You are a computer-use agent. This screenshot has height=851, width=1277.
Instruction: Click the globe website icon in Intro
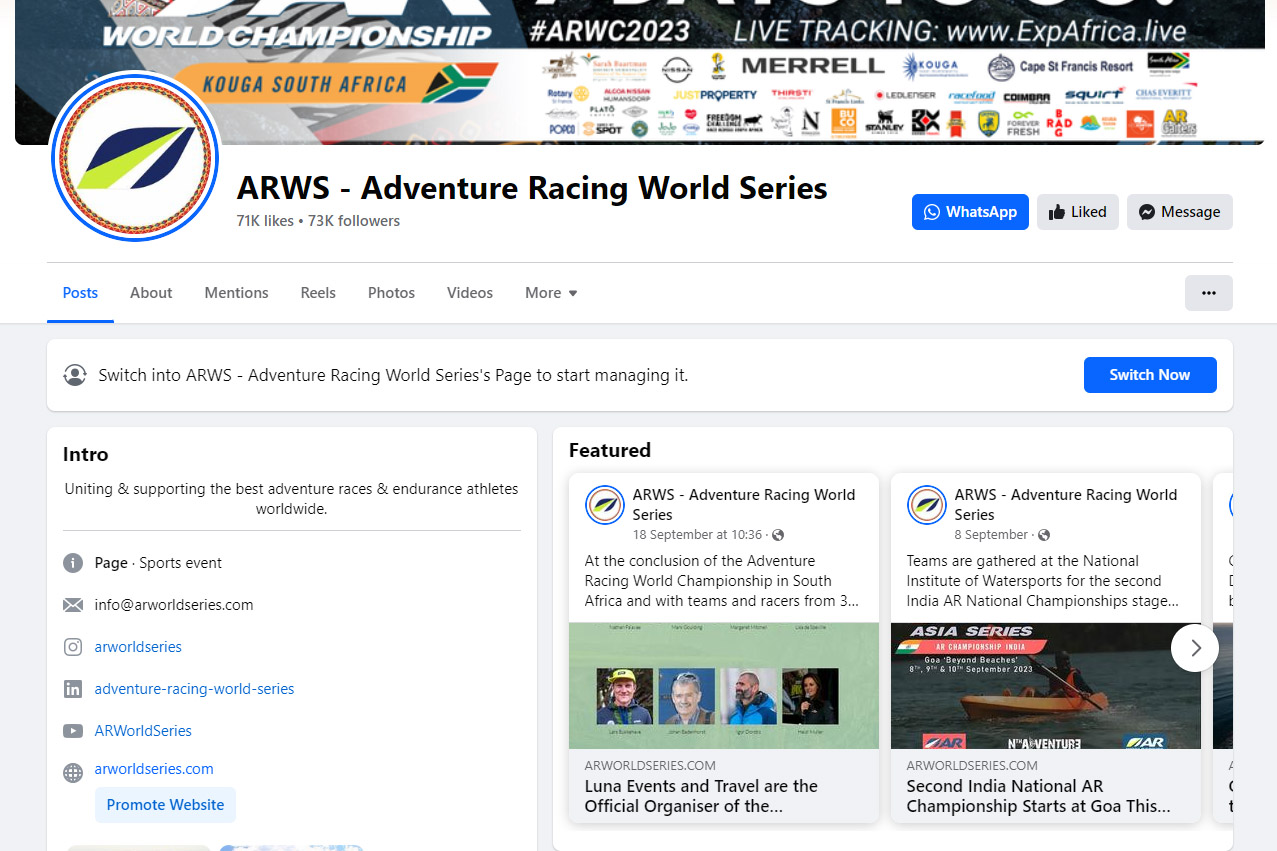click(x=73, y=772)
